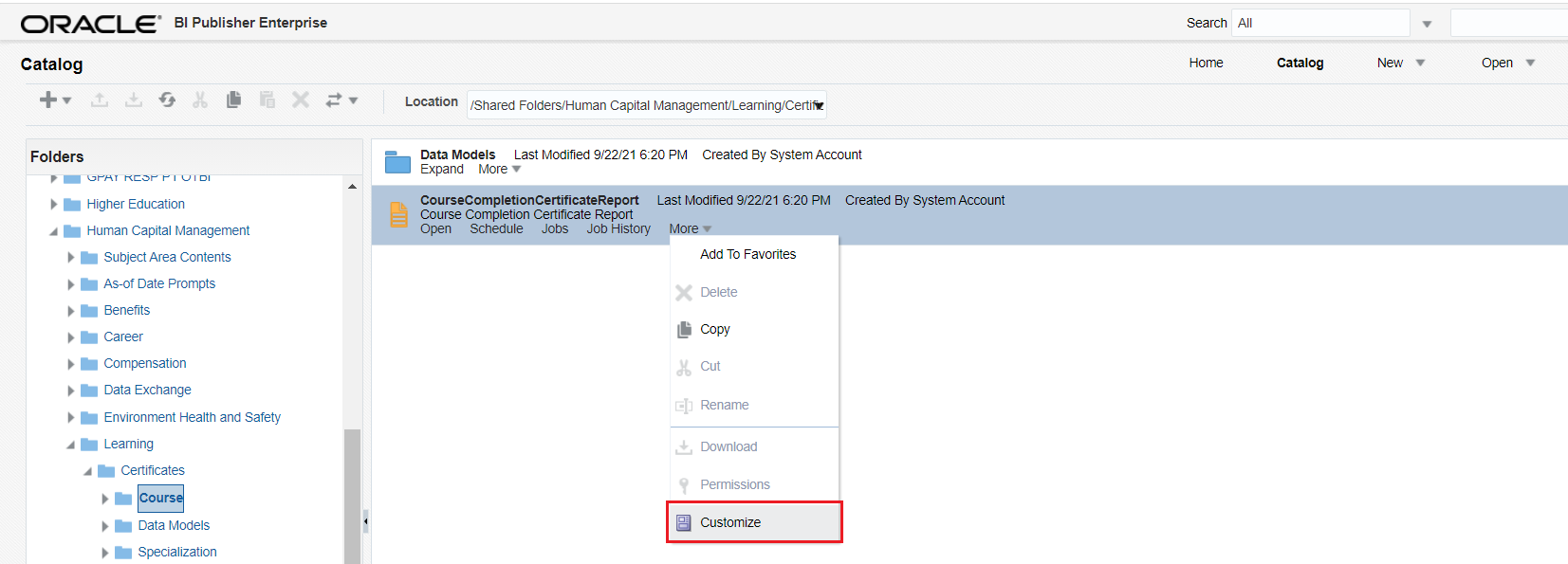The width and height of the screenshot is (1568, 564).
Task: Click the Paste toolbar icon
Action: (x=267, y=100)
